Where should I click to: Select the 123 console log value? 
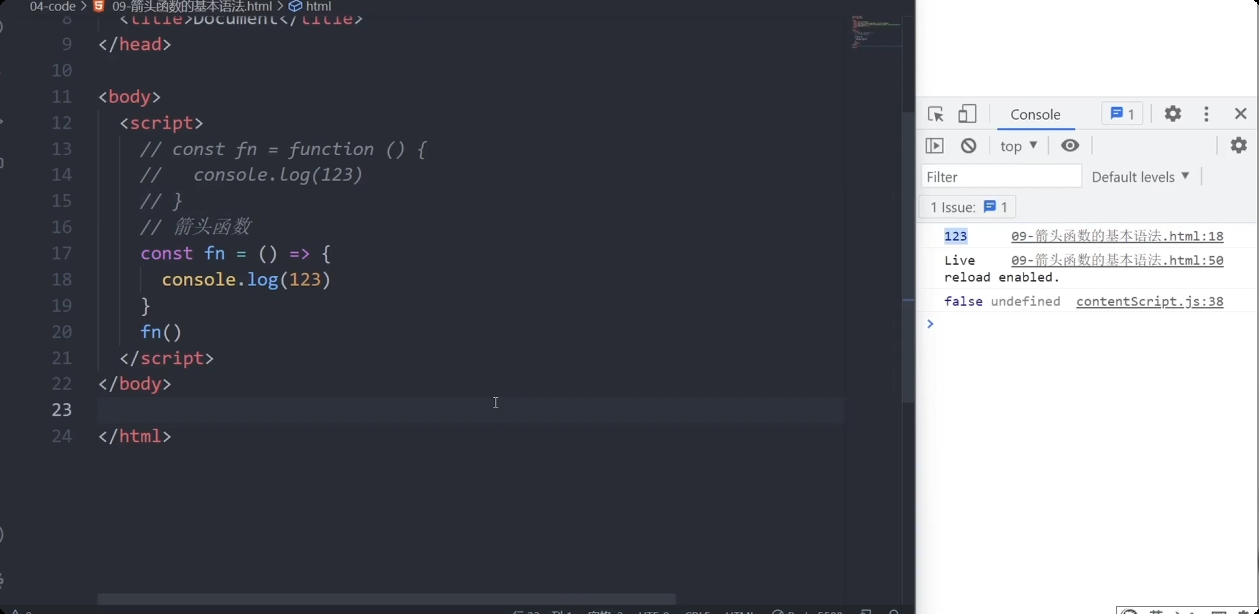pos(956,236)
